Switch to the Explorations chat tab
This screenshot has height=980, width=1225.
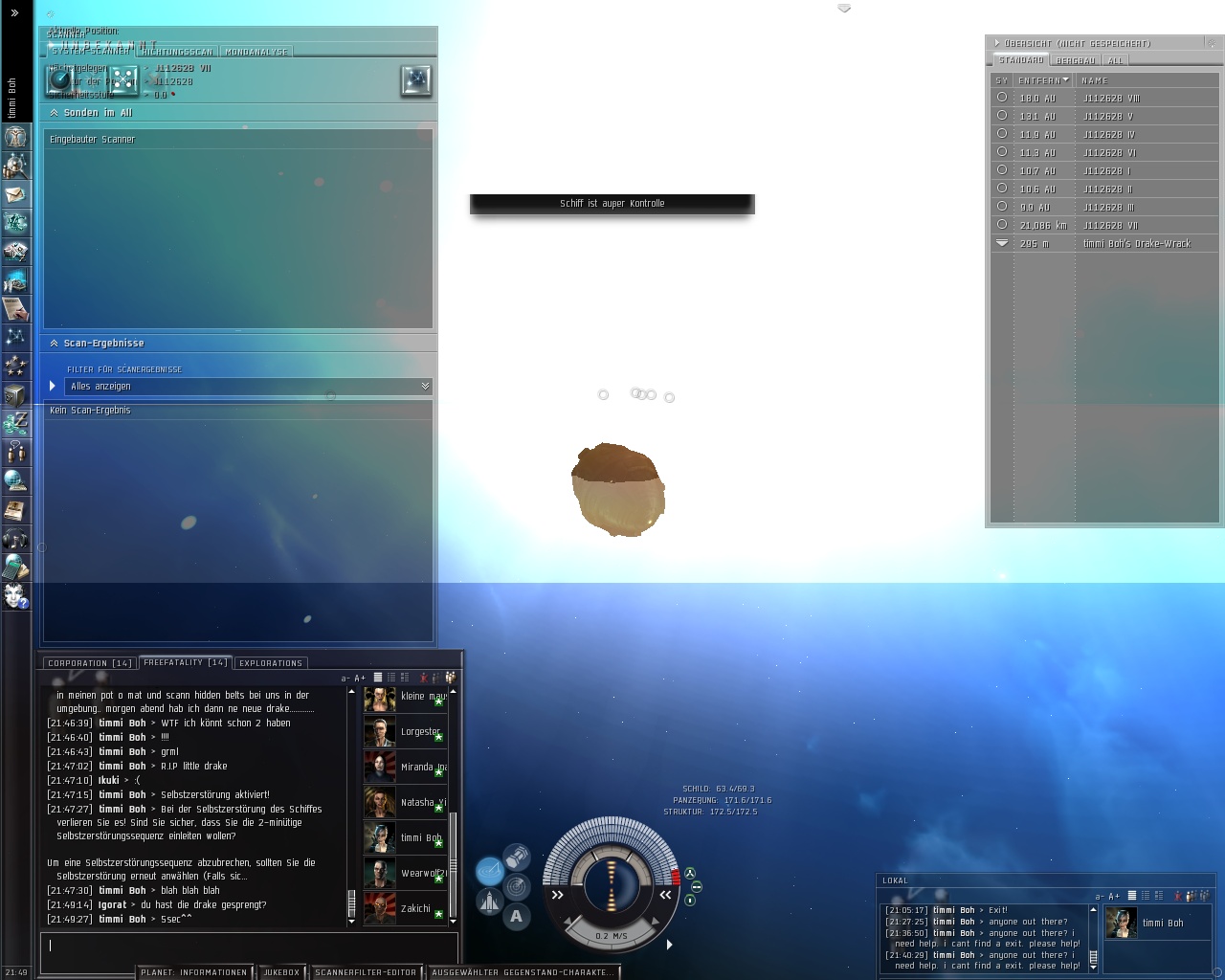271,663
